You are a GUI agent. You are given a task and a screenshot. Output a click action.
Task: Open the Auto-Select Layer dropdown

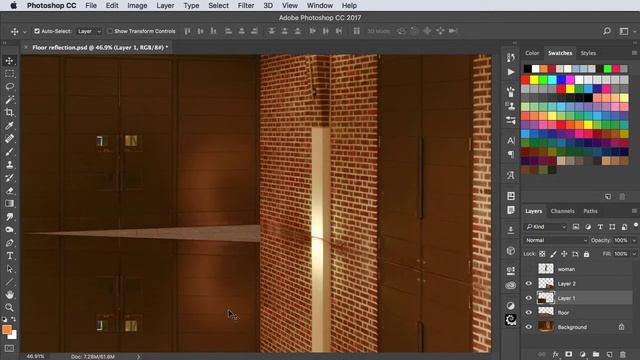(89, 31)
